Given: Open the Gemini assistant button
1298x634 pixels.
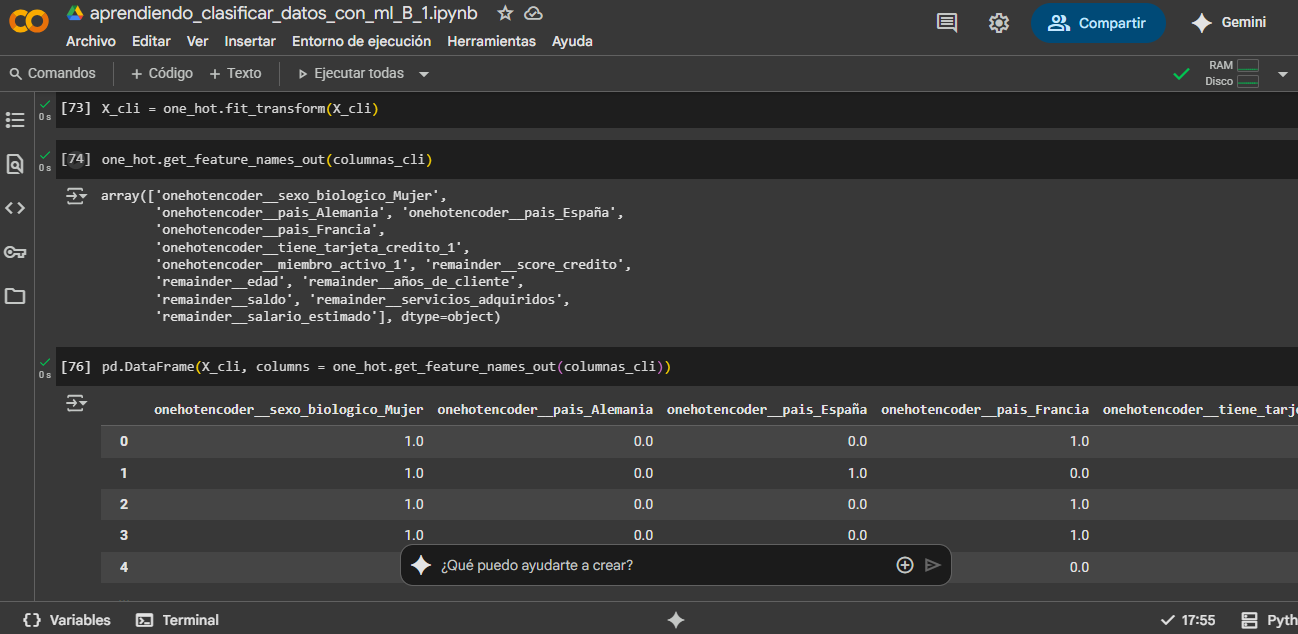Looking at the screenshot, I should [x=1228, y=22].
